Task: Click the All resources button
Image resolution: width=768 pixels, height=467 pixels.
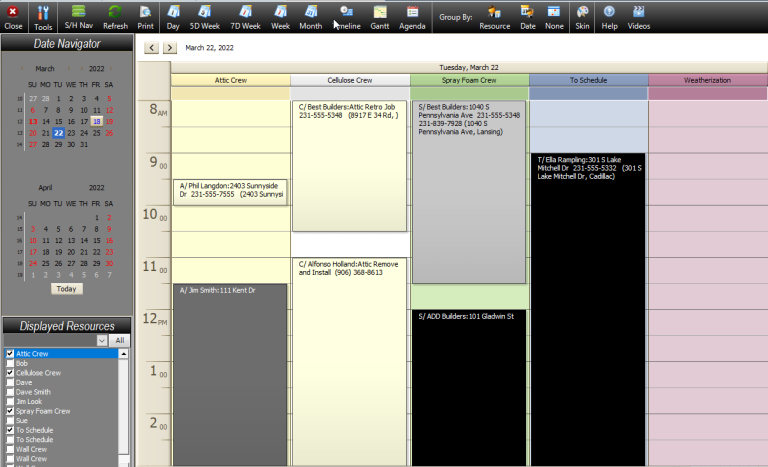Action: coord(119,341)
